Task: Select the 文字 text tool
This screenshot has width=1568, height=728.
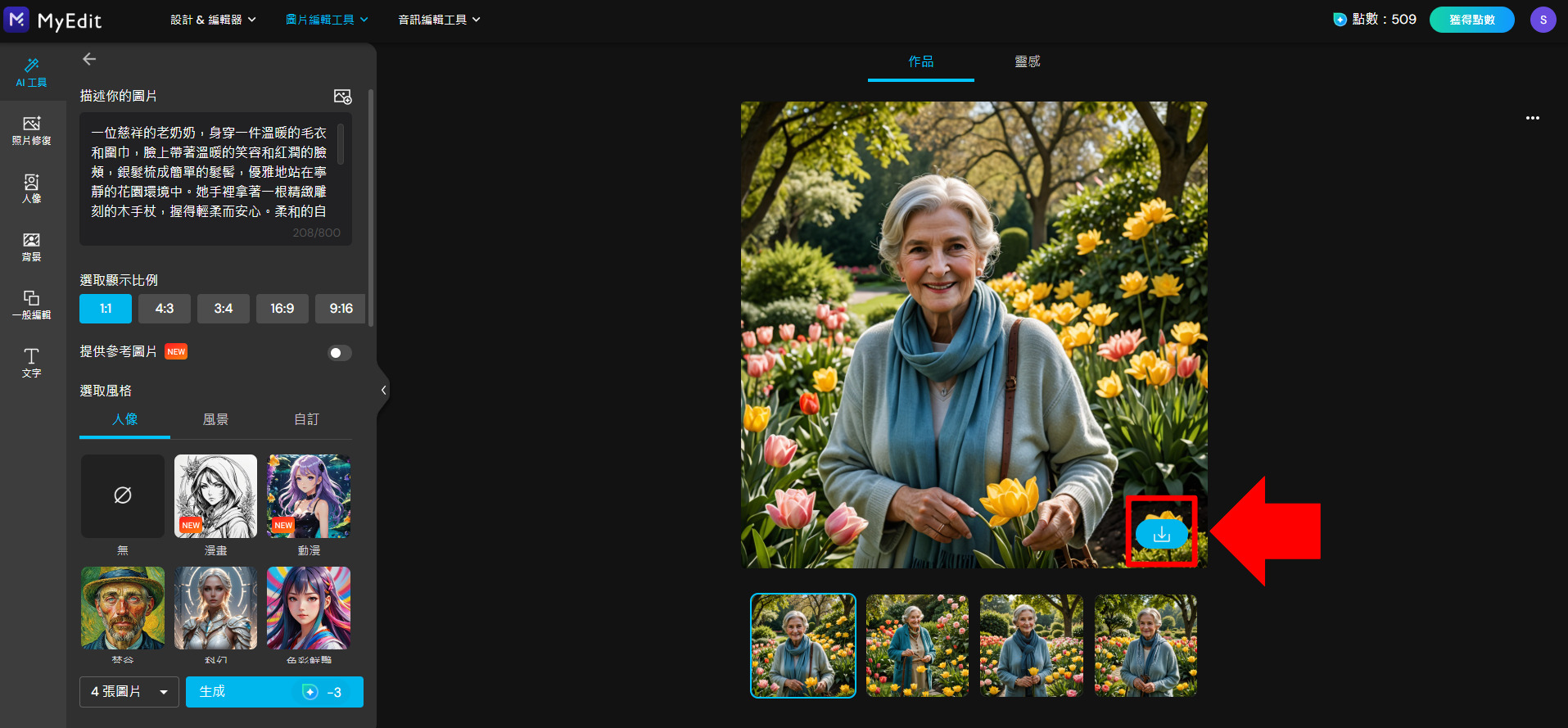Action: (x=32, y=363)
